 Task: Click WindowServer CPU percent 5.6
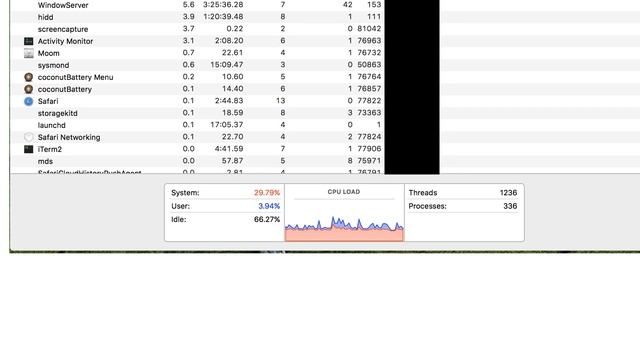tap(189, 5)
